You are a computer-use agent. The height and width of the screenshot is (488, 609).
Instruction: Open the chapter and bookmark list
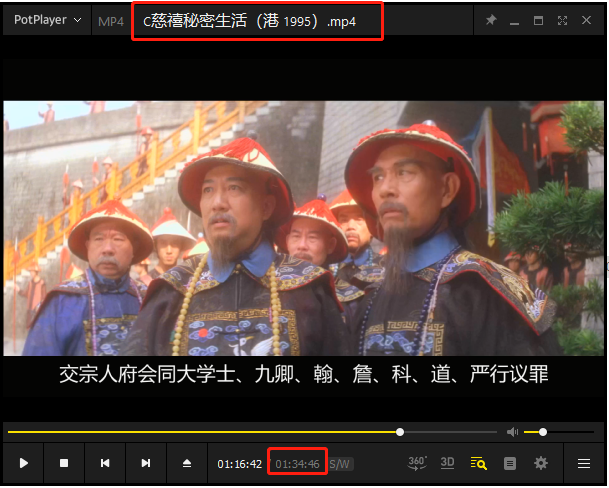(x=510, y=464)
